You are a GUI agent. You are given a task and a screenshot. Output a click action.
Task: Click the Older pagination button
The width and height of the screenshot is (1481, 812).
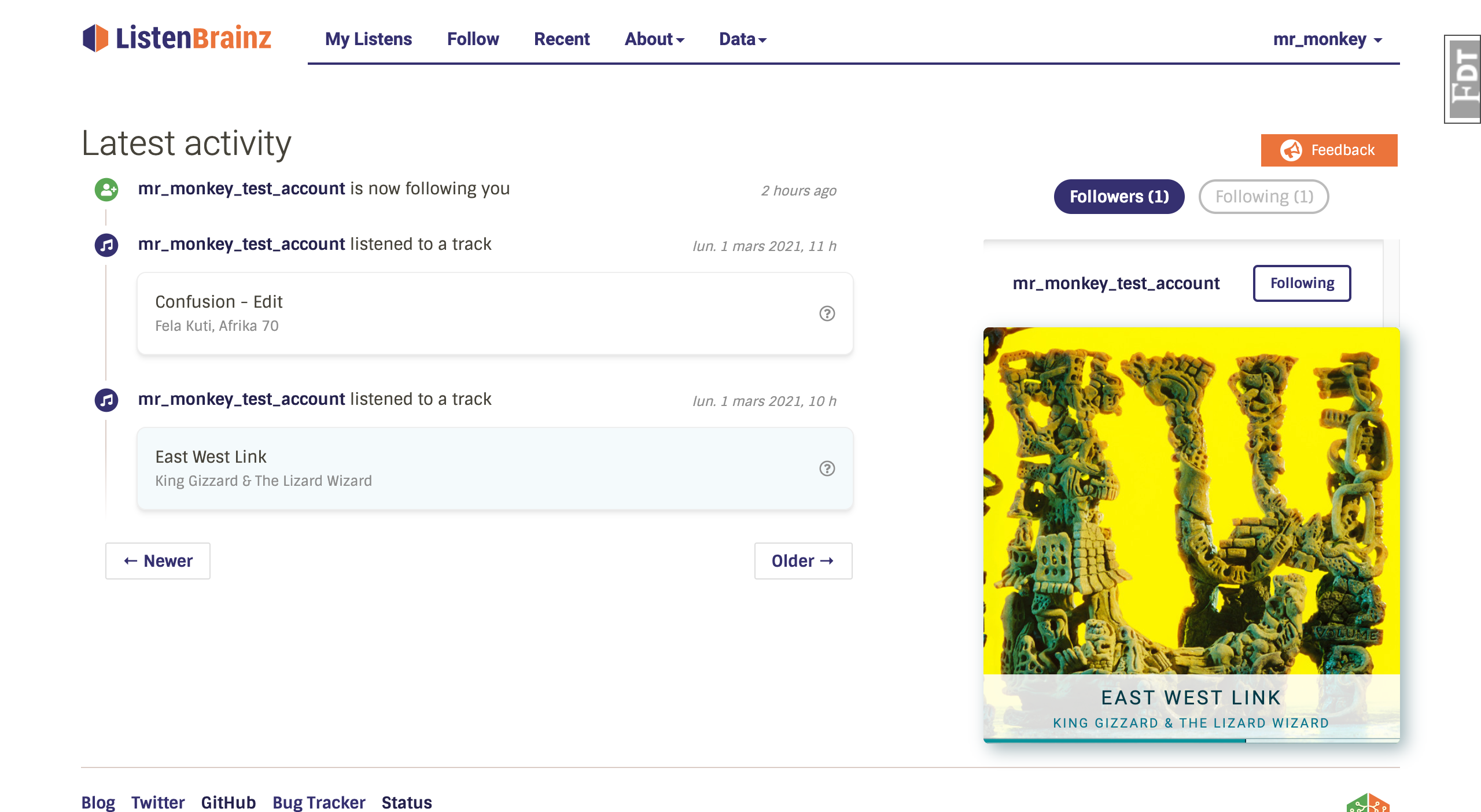pyautogui.click(x=803, y=561)
